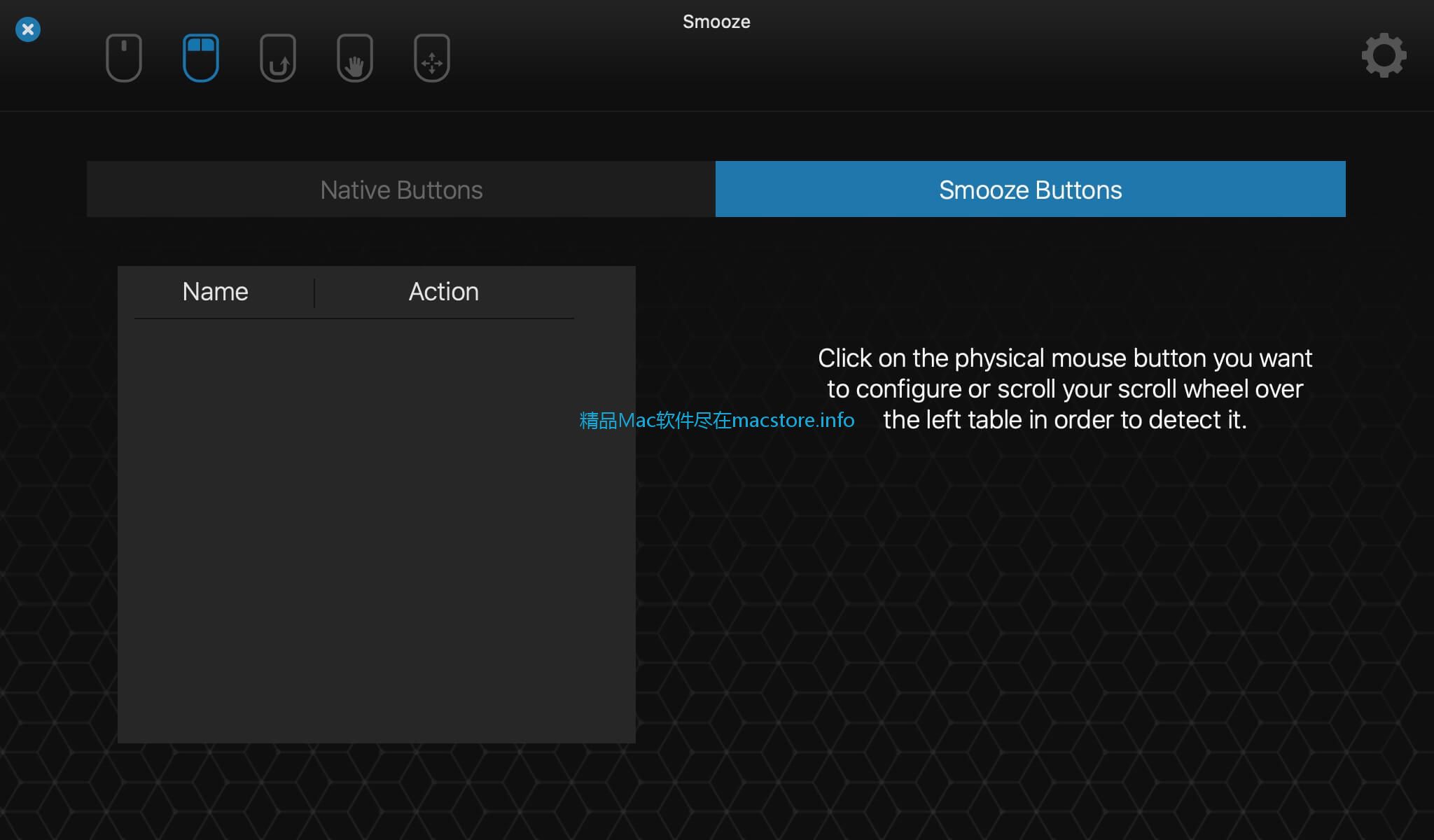
Task: Click the basic mouse outline icon
Action: [x=123, y=57]
